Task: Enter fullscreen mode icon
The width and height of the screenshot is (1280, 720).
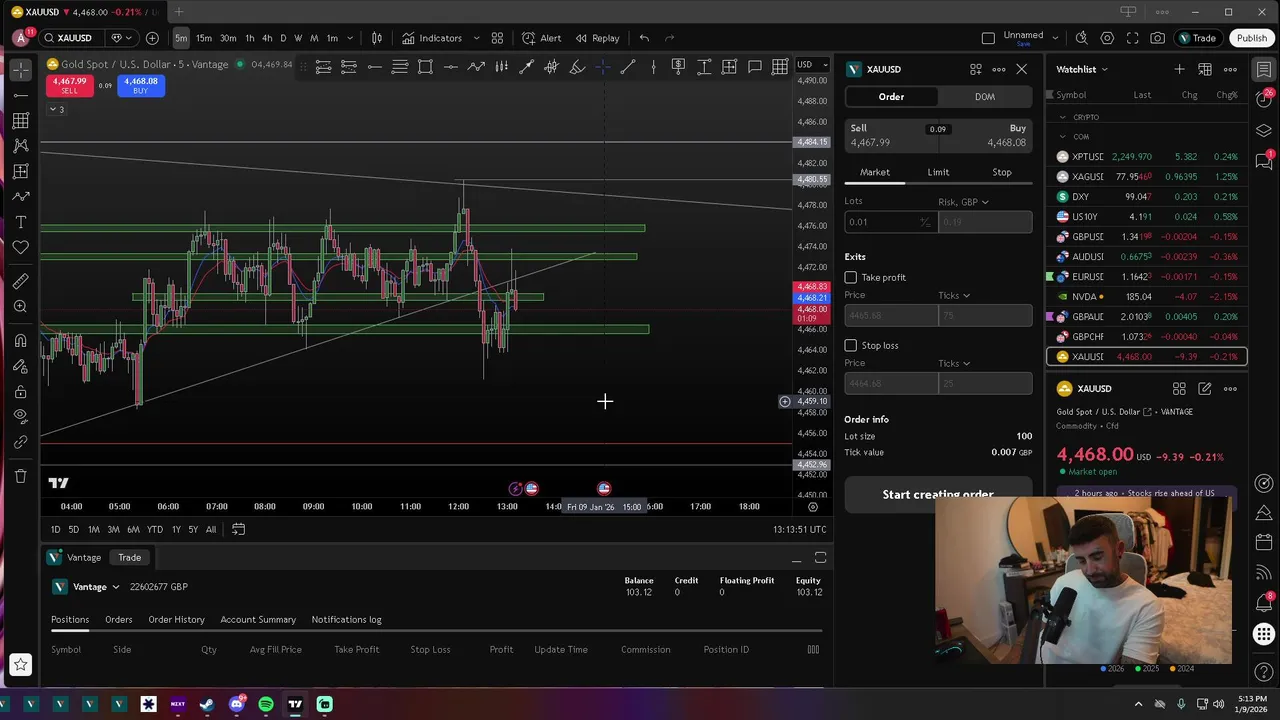Action: (1132, 38)
